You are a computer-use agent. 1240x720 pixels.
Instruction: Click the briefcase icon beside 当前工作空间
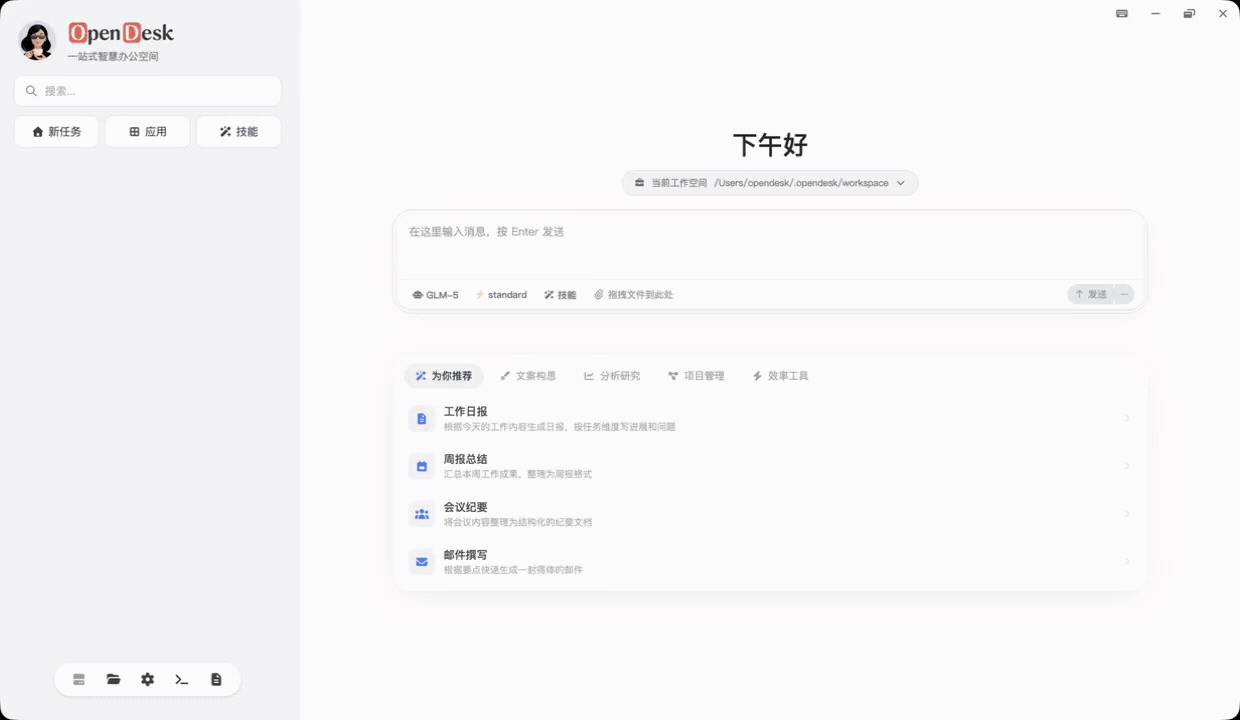coord(640,183)
